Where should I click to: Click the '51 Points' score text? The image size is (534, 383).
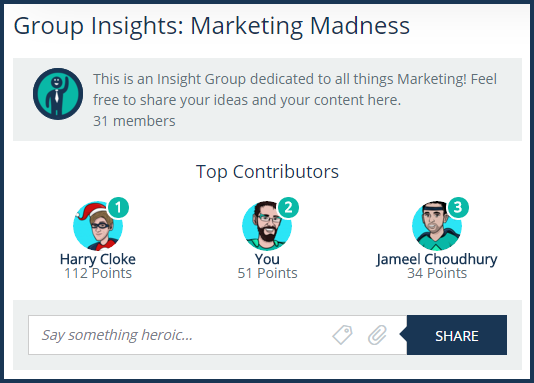click(267, 273)
